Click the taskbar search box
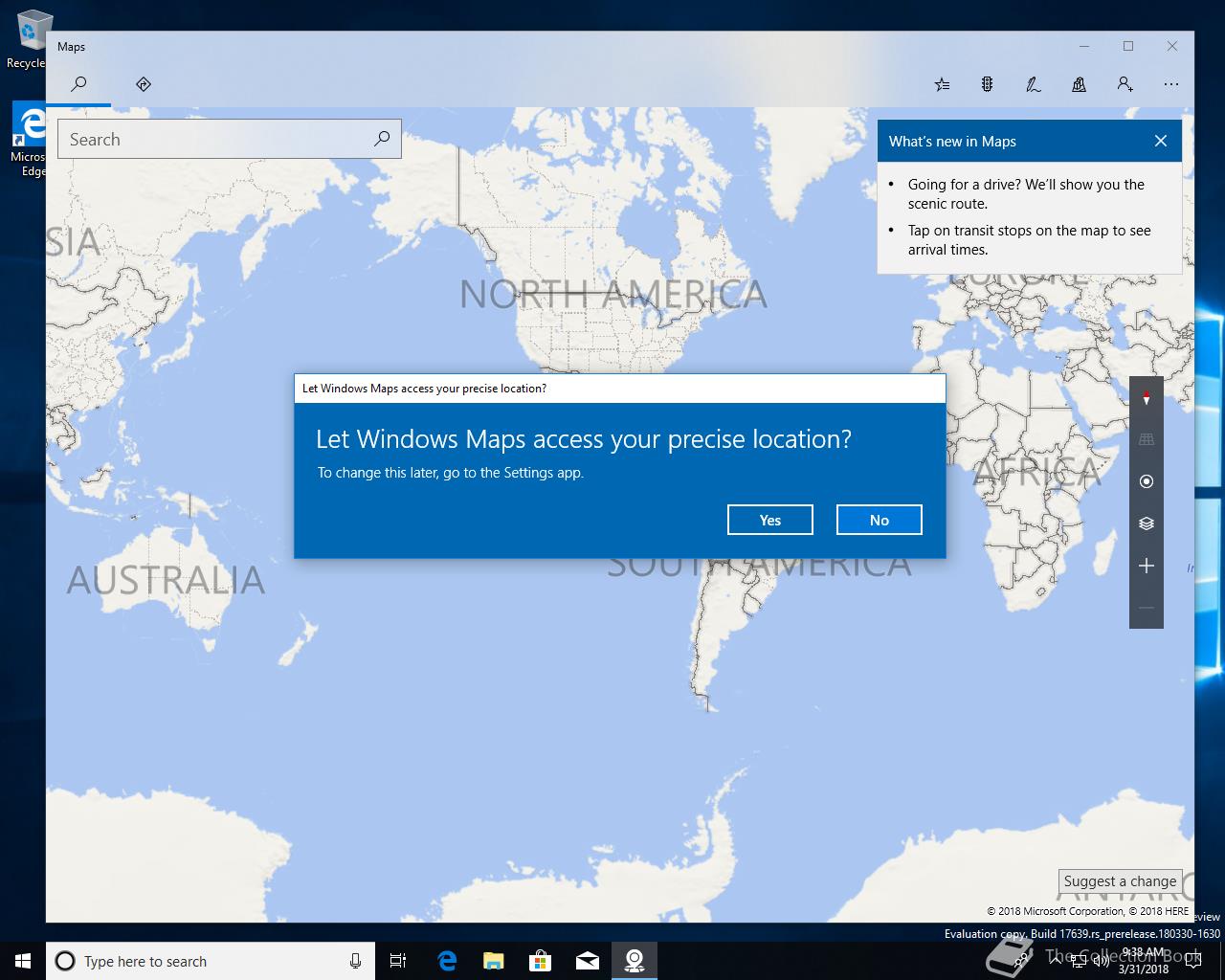The height and width of the screenshot is (980, 1225). point(209,961)
